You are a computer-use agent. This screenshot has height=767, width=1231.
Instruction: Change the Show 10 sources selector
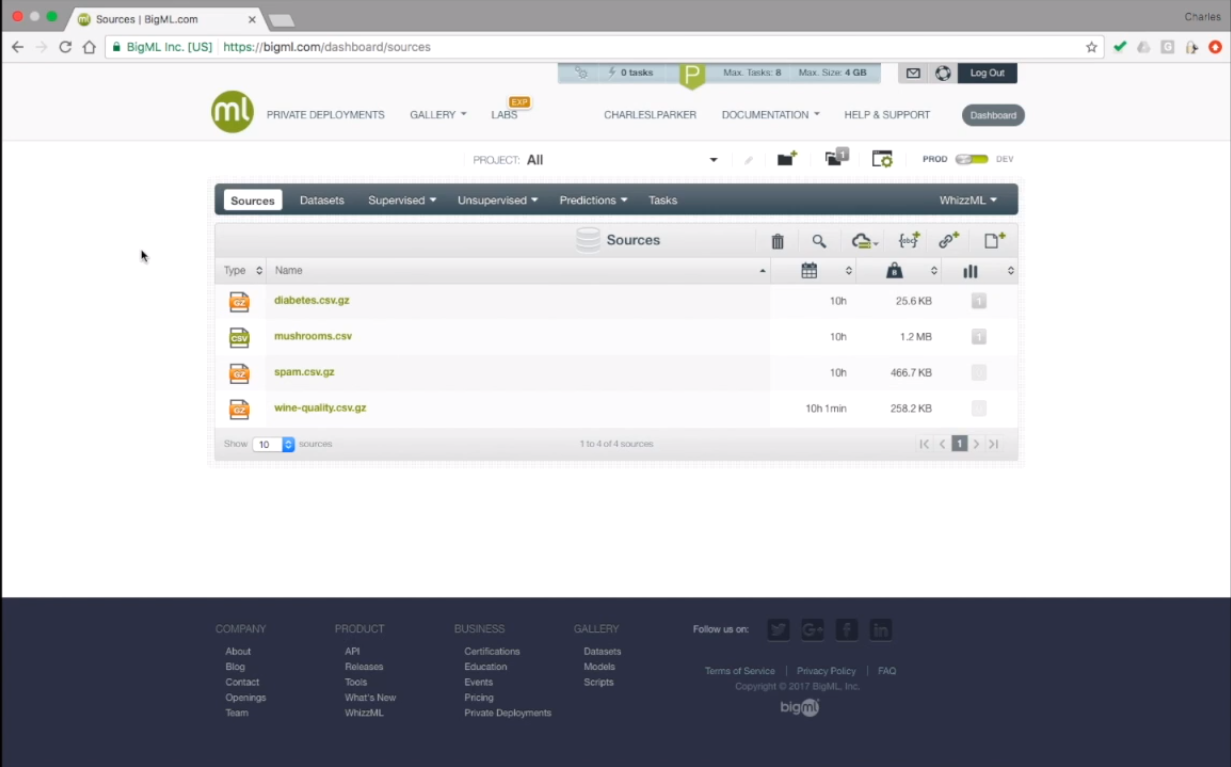coord(273,444)
